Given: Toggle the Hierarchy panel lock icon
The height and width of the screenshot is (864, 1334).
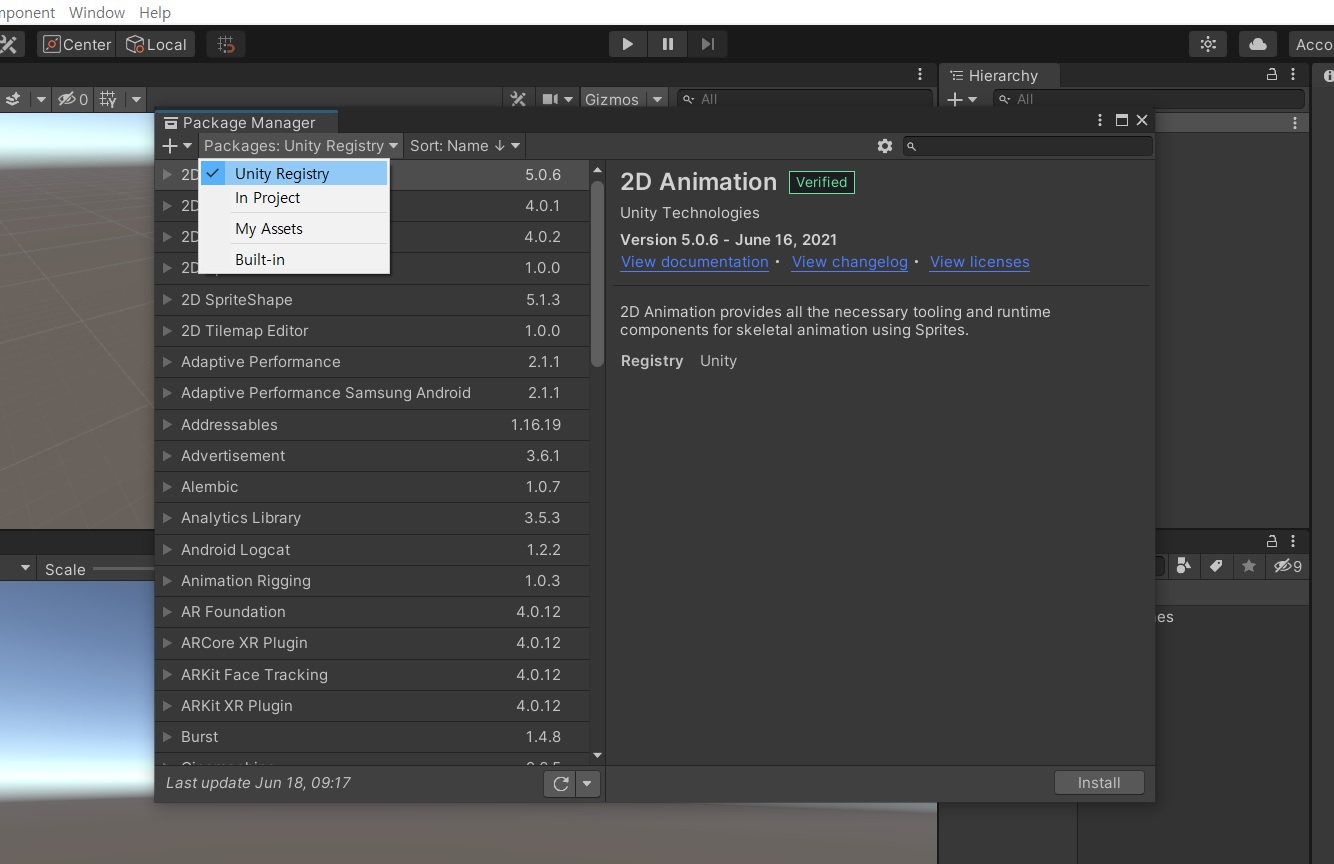Looking at the screenshot, I should (1272, 75).
